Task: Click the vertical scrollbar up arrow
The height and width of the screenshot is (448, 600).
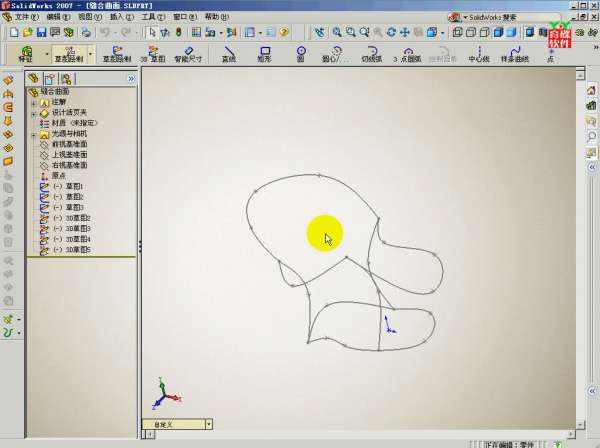Action: tap(580, 76)
